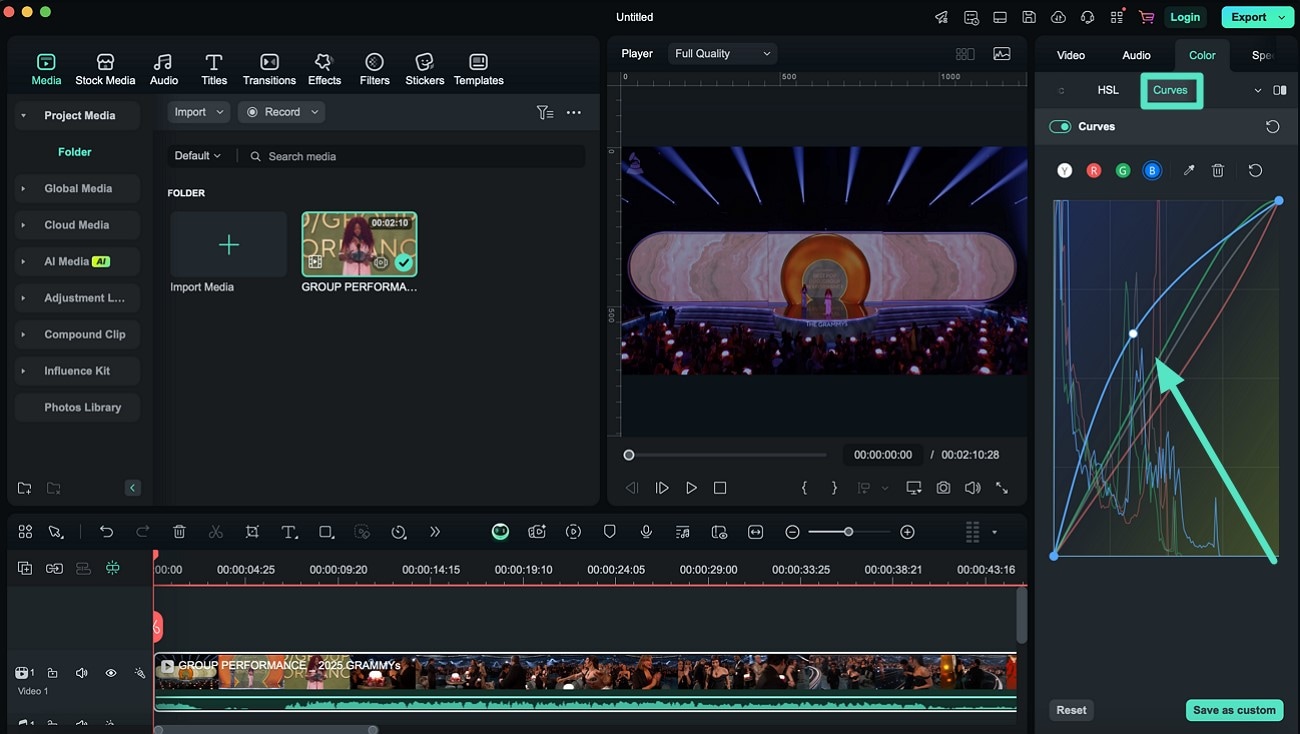The width and height of the screenshot is (1300, 734).
Task: Show more timeline tools with double chevron
Action: (x=434, y=532)
